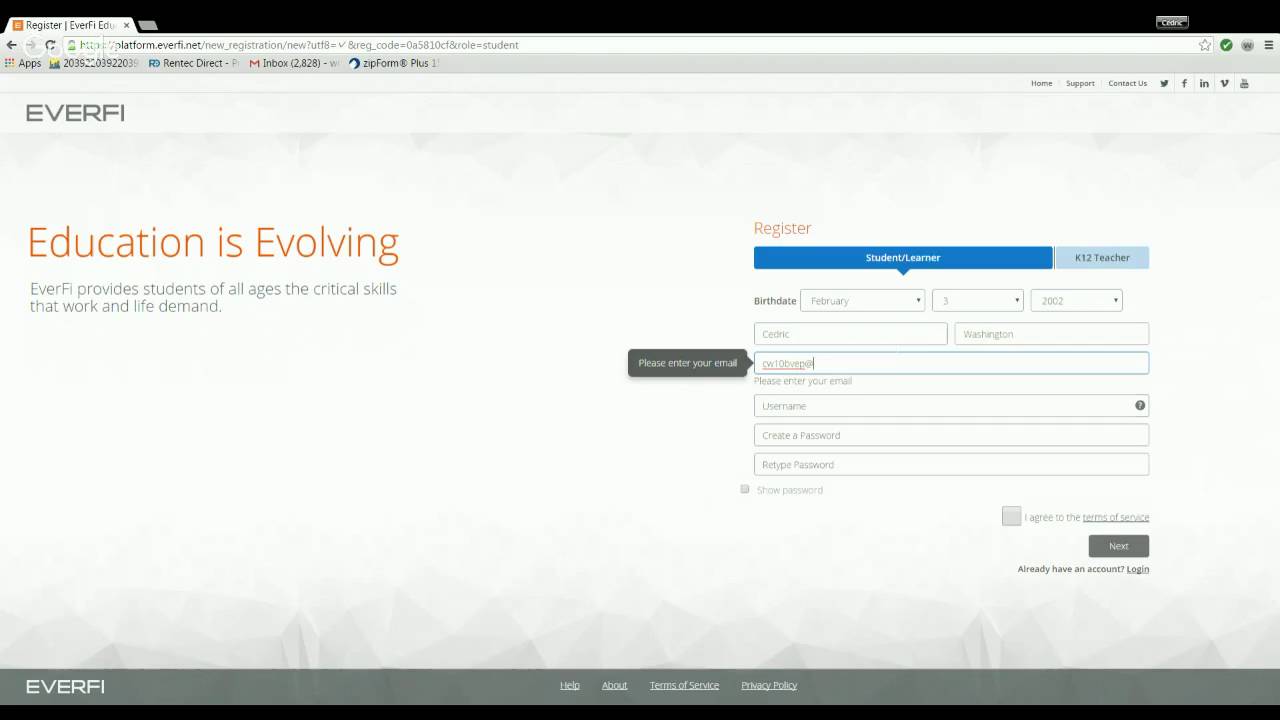The image size is (1280, 720).
Task: Click the EVERFI logo in the header
Action: click(x=75, y=113)
